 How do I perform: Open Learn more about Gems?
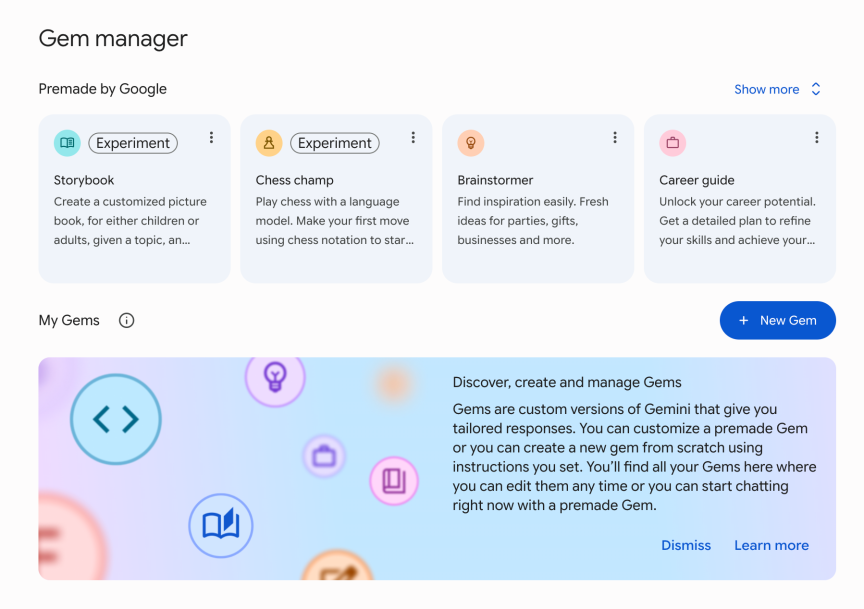pos(771,545)
